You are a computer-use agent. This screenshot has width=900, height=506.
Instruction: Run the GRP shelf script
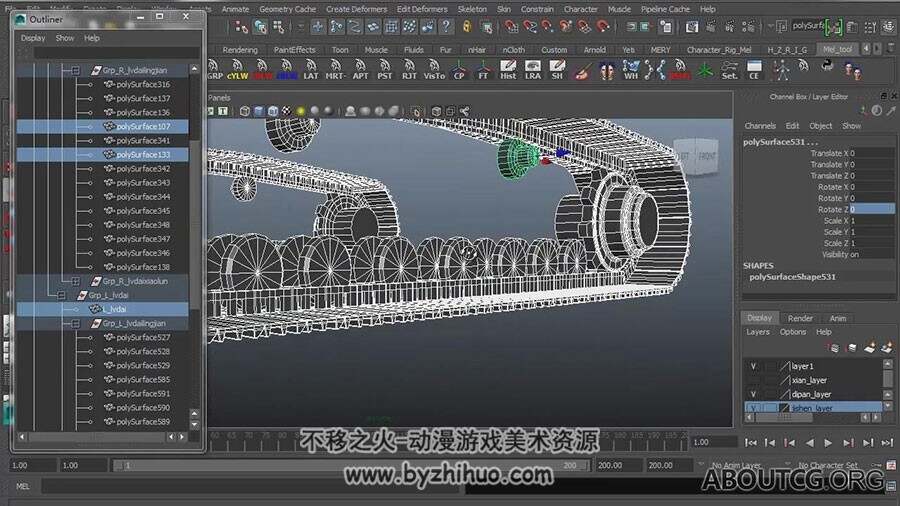pos(214,70)
